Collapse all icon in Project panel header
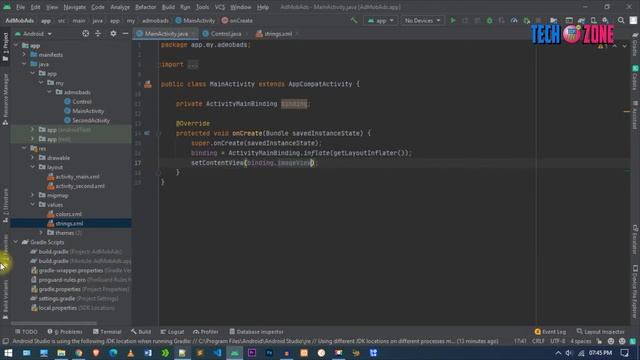Screen dimensions: 640x360 click(98, 33)
